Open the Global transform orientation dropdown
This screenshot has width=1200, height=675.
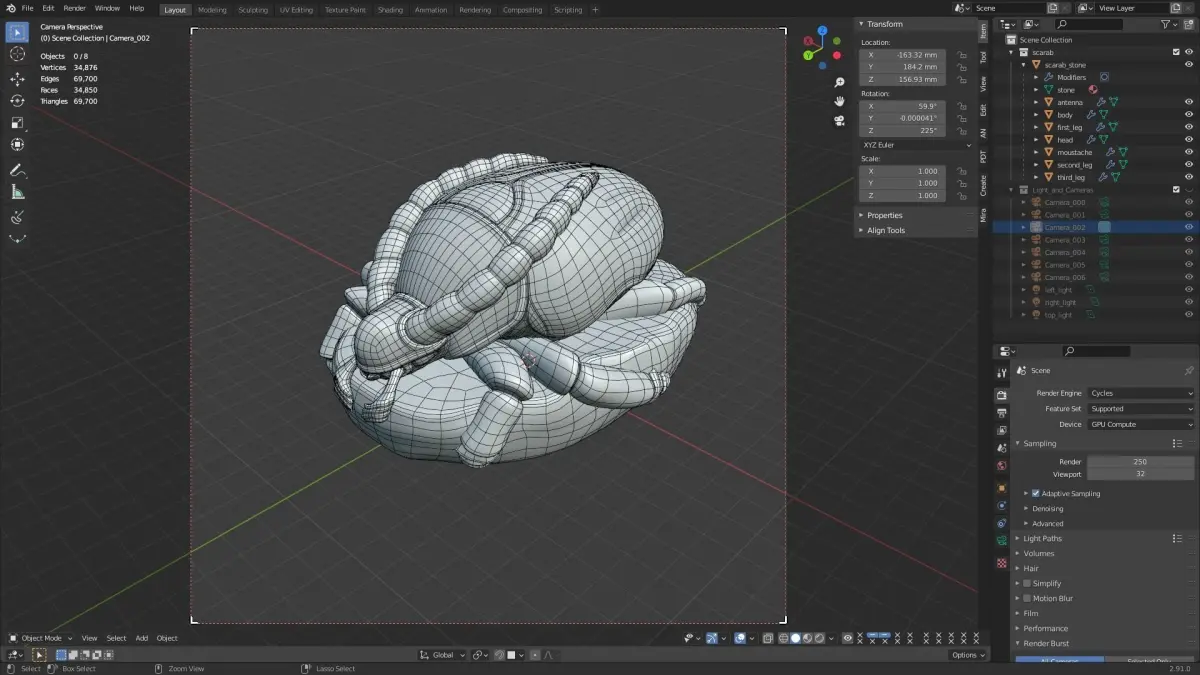(442, 655)
